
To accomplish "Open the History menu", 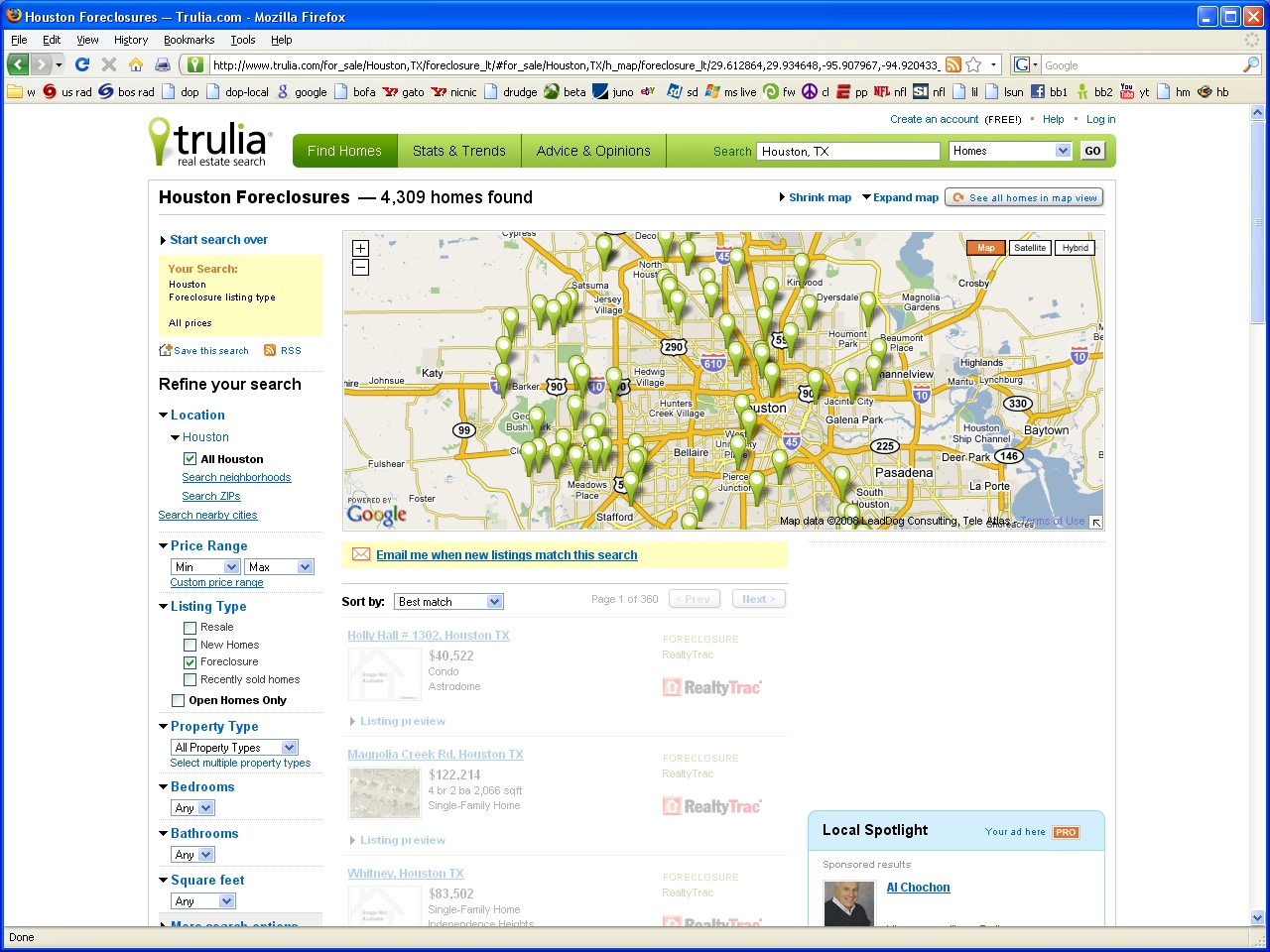I will pos(131,40).
